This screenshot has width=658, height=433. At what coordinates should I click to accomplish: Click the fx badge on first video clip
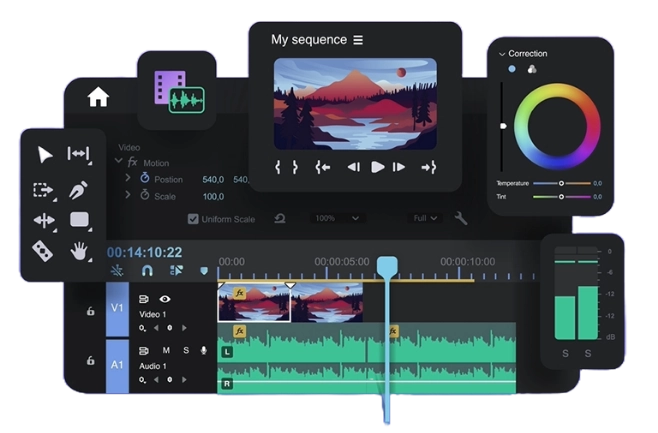(x=239, y=292)
